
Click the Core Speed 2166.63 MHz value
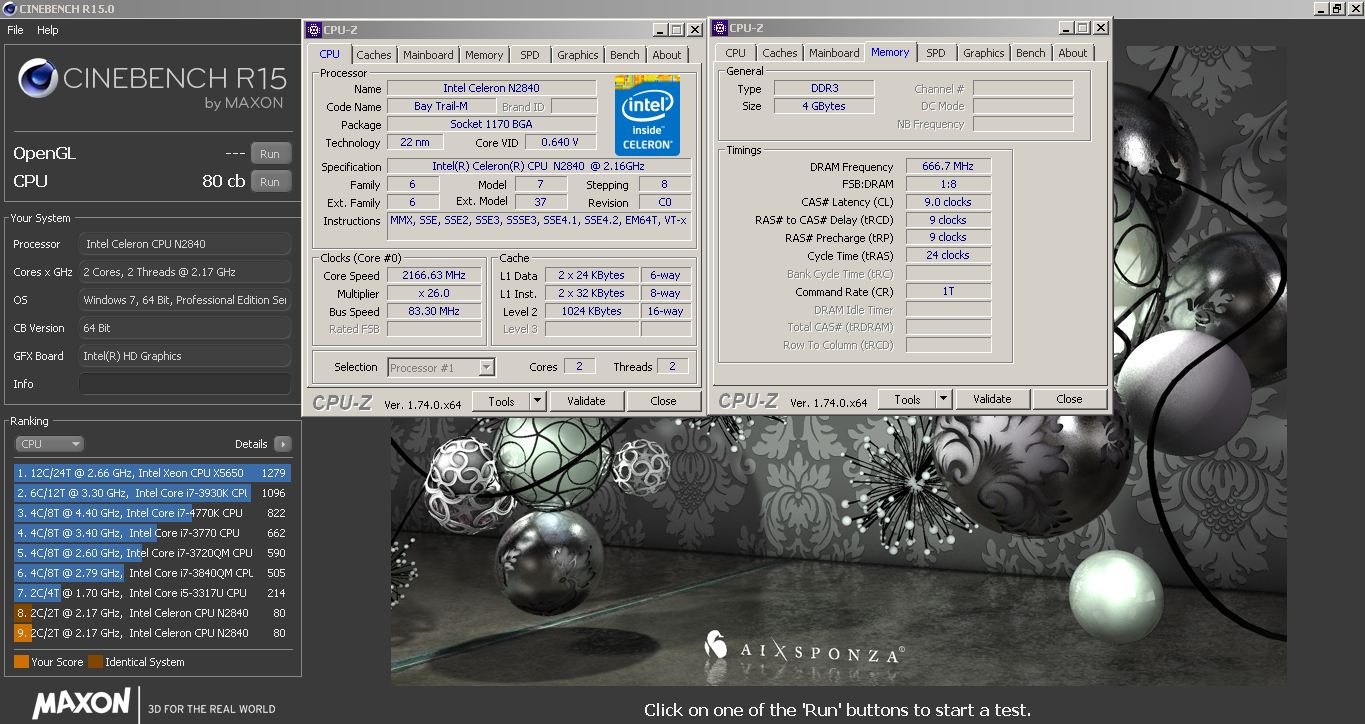436,276
